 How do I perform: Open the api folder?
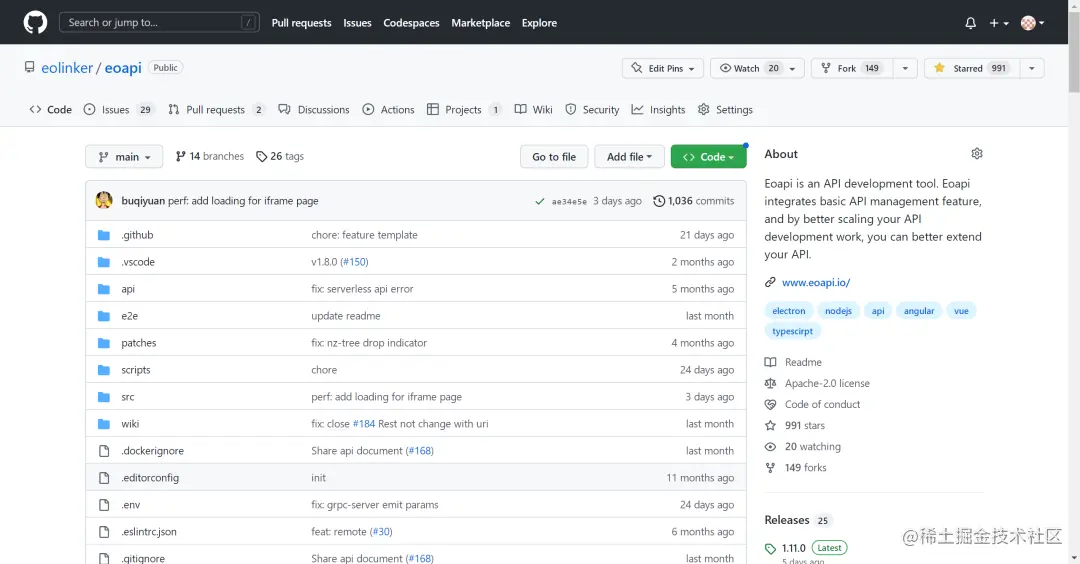pos(128,289)
